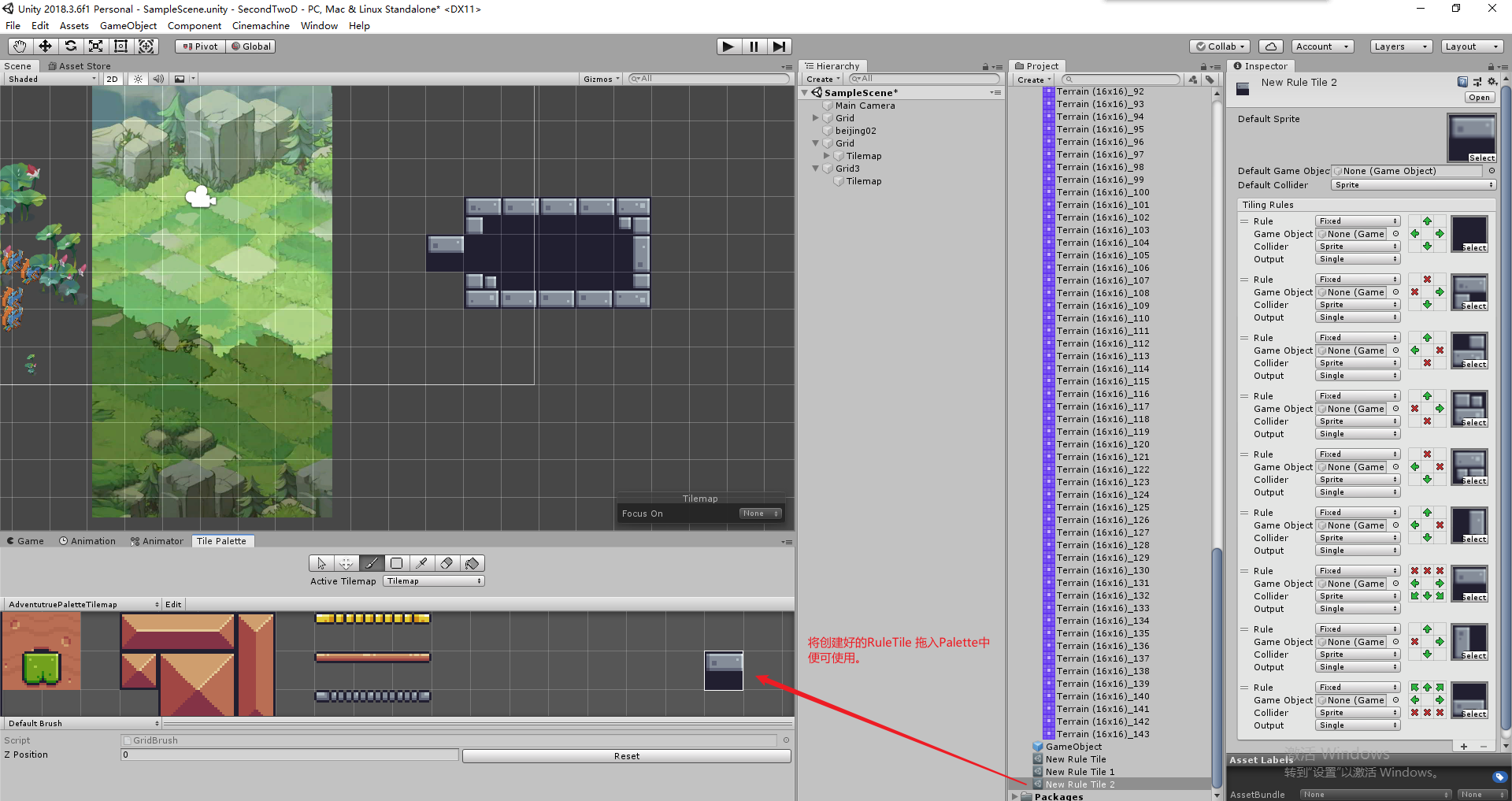Open the Inspector preset selector icon
This screenshot has width=1512, height=801.
tap(1477, 82)
